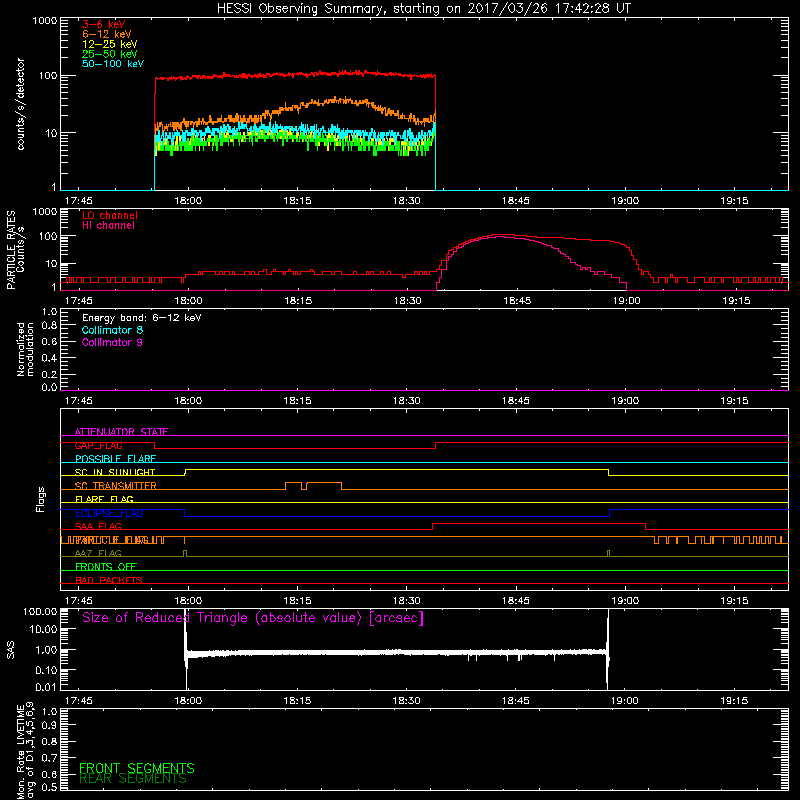Click the 17:45 tick label of the SAS panel
The height and width of the screenshot is (800, 800).
point(79,701)
